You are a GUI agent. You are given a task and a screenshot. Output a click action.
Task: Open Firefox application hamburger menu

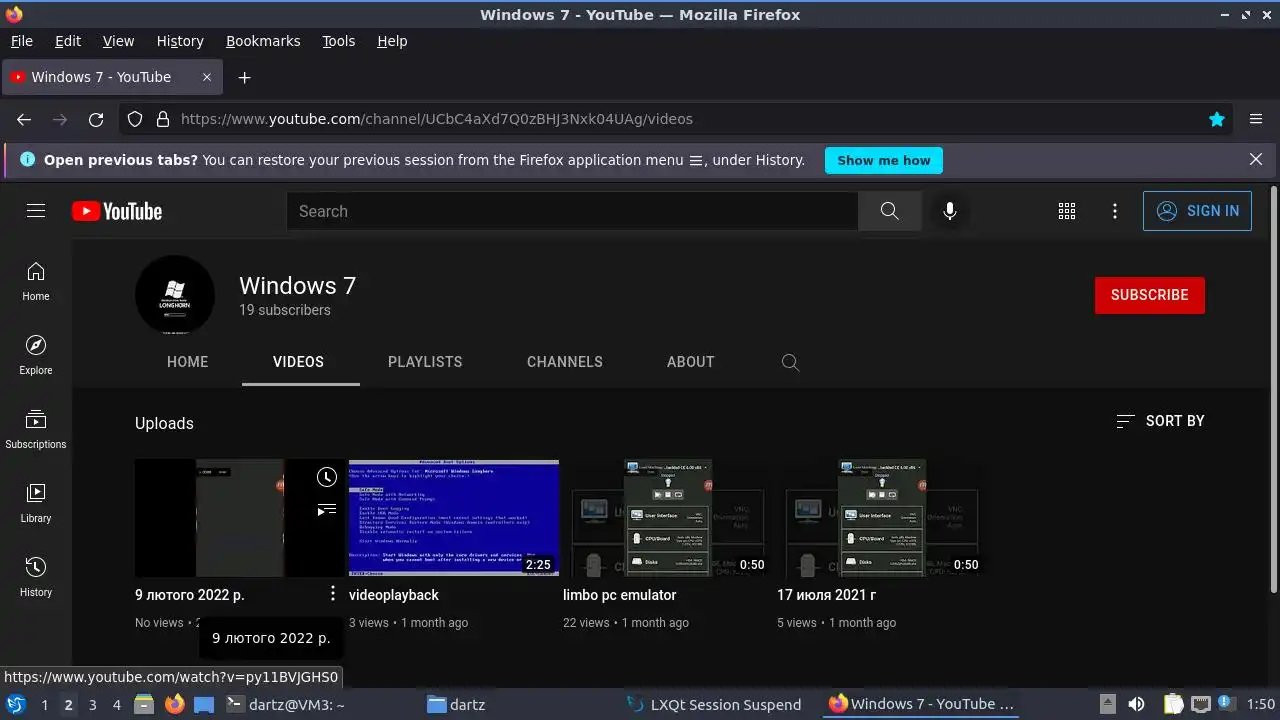(x=1256, y=119)
